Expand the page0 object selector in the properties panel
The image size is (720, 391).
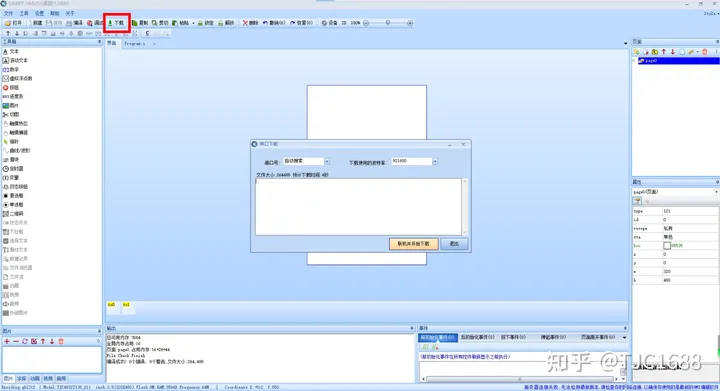click(x=675, y=192)
